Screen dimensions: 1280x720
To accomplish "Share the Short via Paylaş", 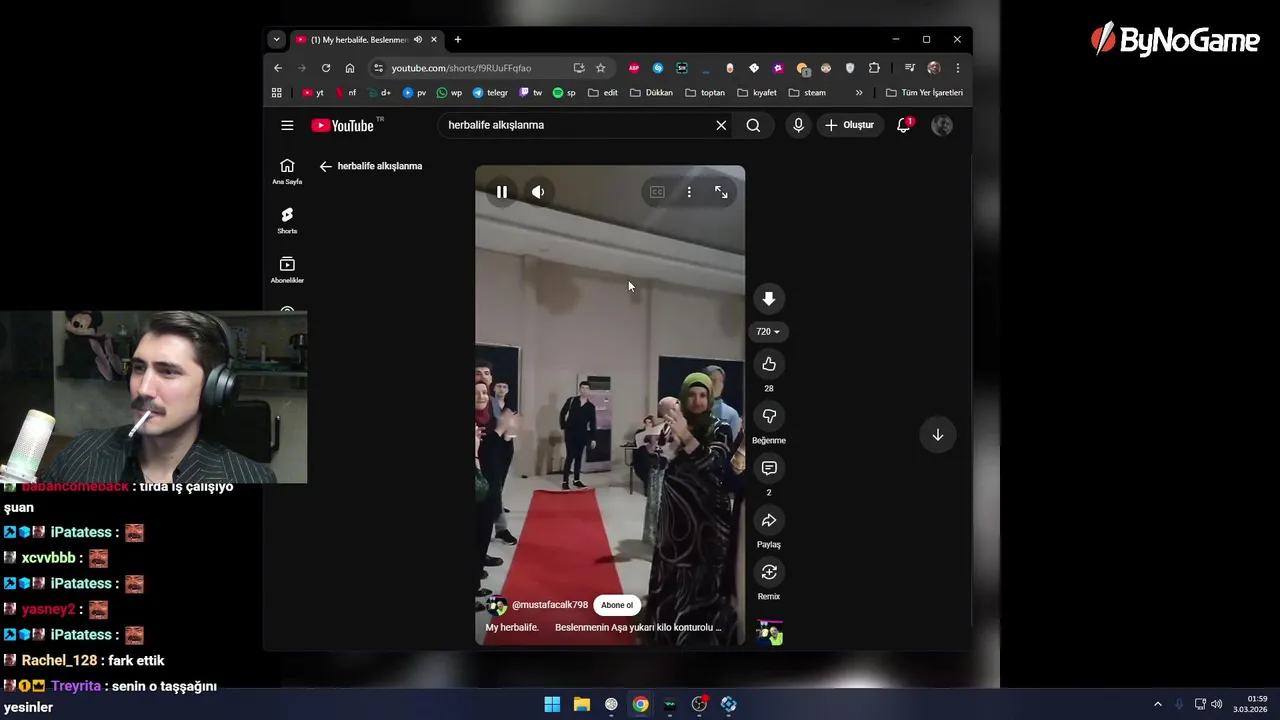I will coord(769,520).
